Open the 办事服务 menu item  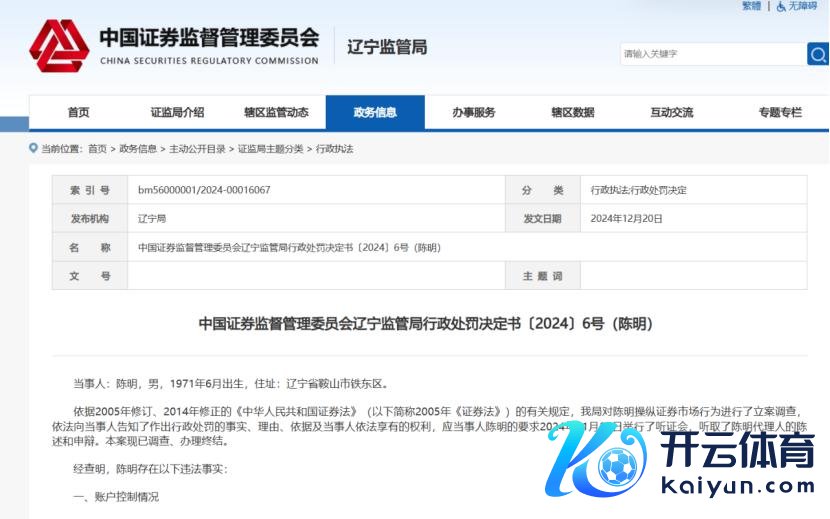click(x=474, y=113)
